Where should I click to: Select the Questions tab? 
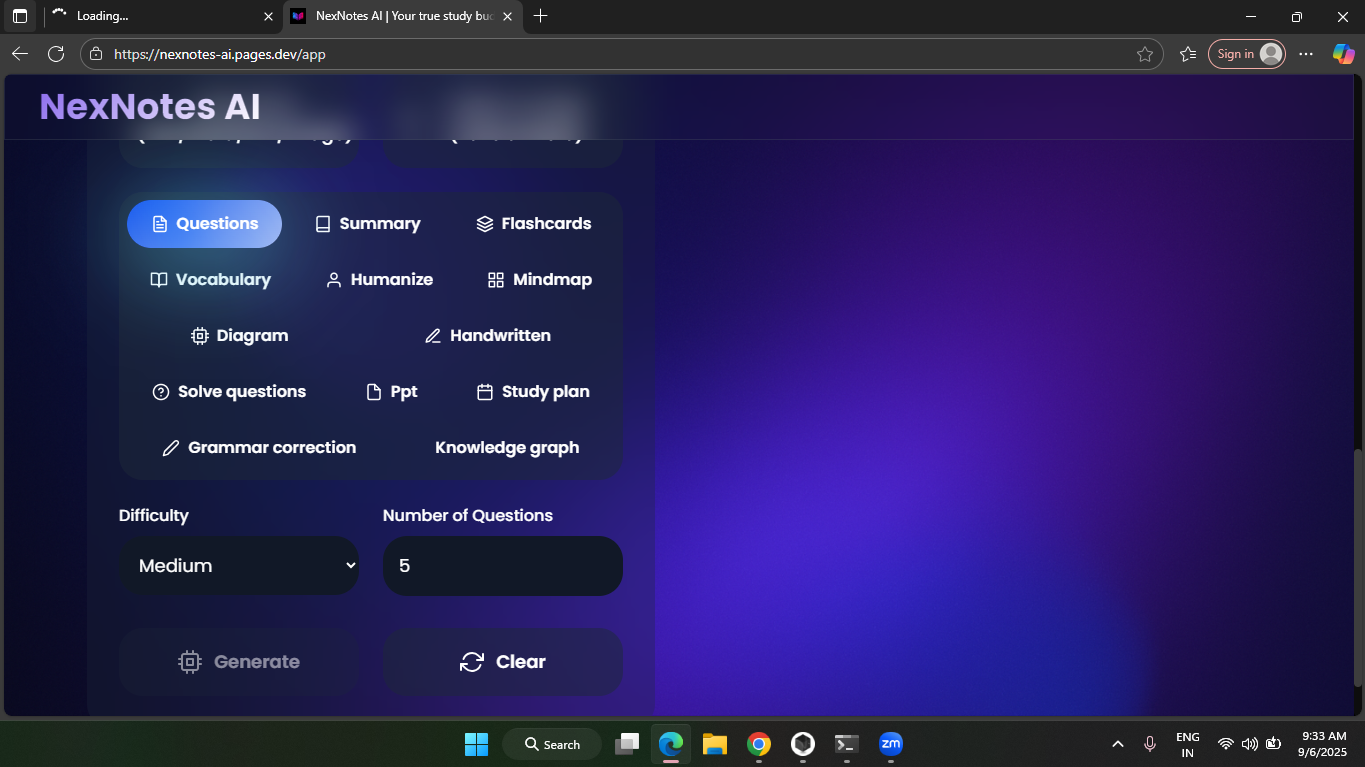coord(204,224)
